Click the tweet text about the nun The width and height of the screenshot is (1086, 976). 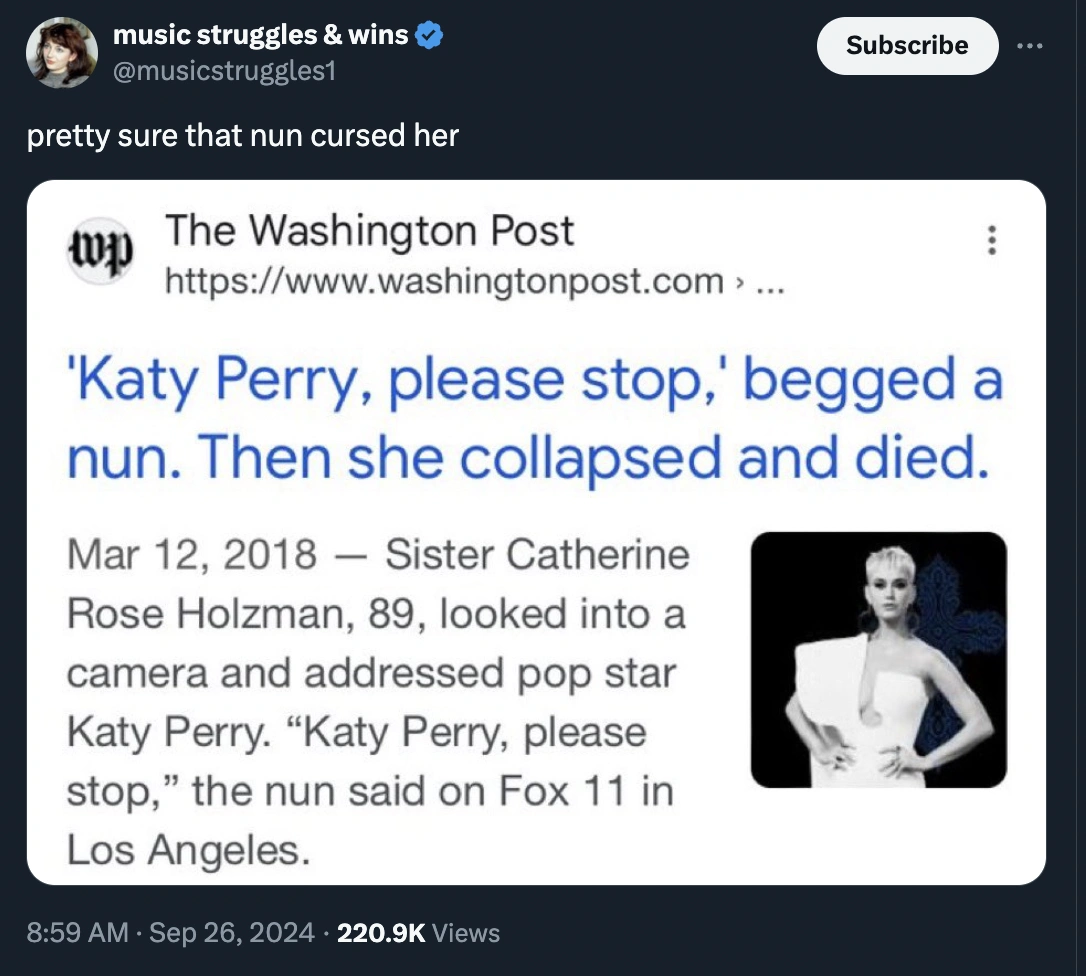pos(243,135)
